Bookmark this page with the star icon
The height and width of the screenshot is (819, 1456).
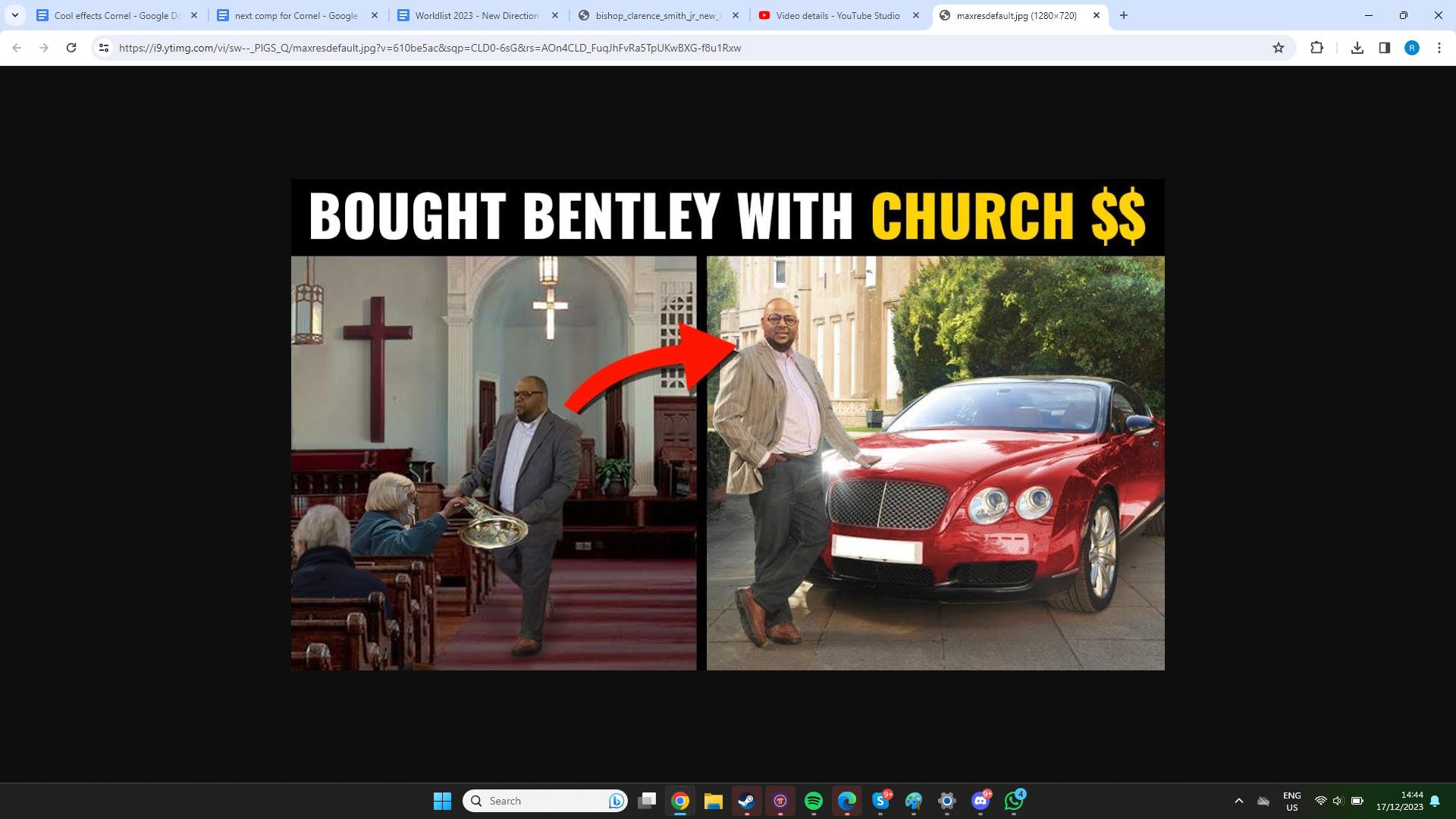click(x=1279, y=48)
